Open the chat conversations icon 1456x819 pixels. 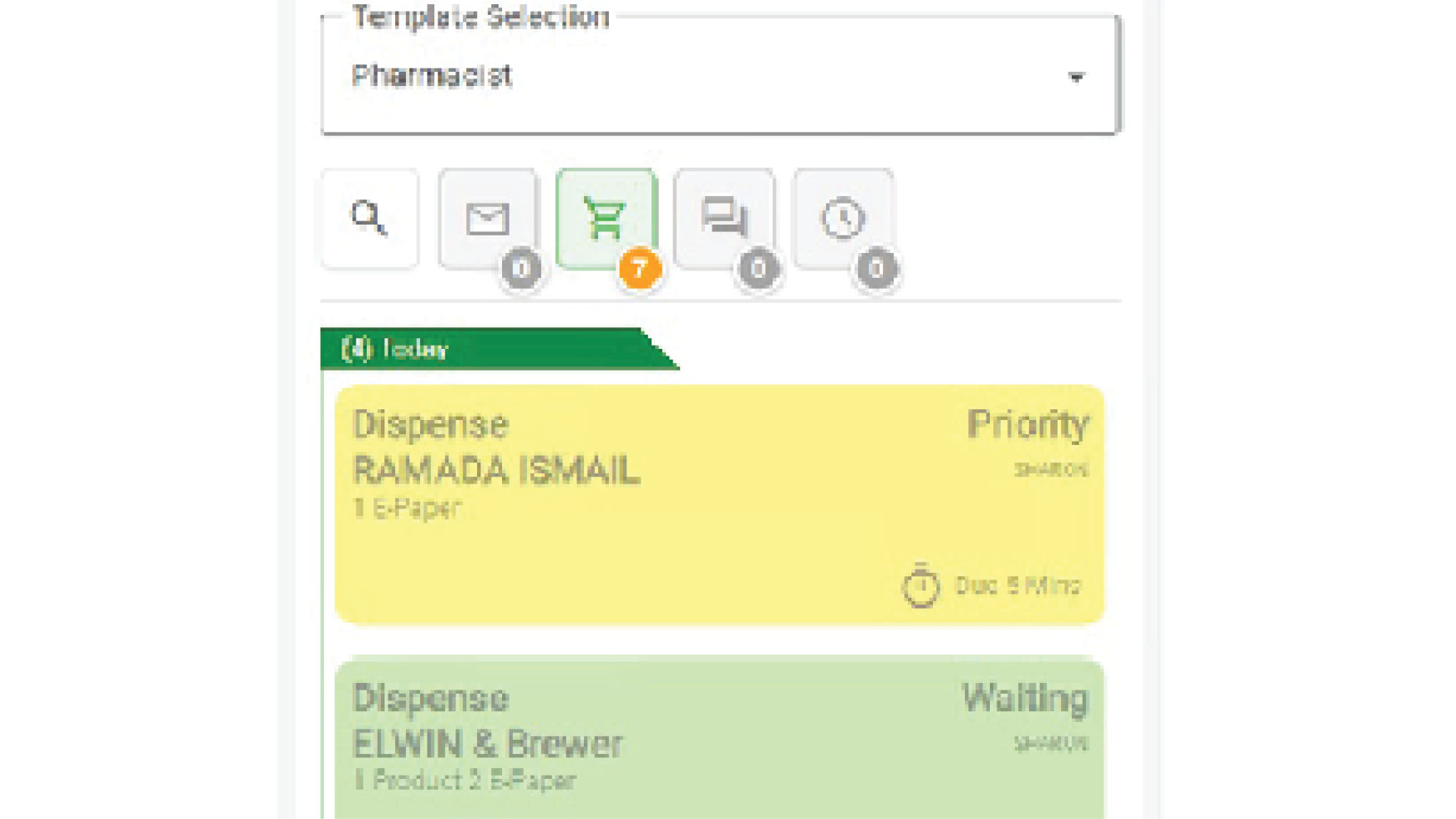tap(724, 219)
